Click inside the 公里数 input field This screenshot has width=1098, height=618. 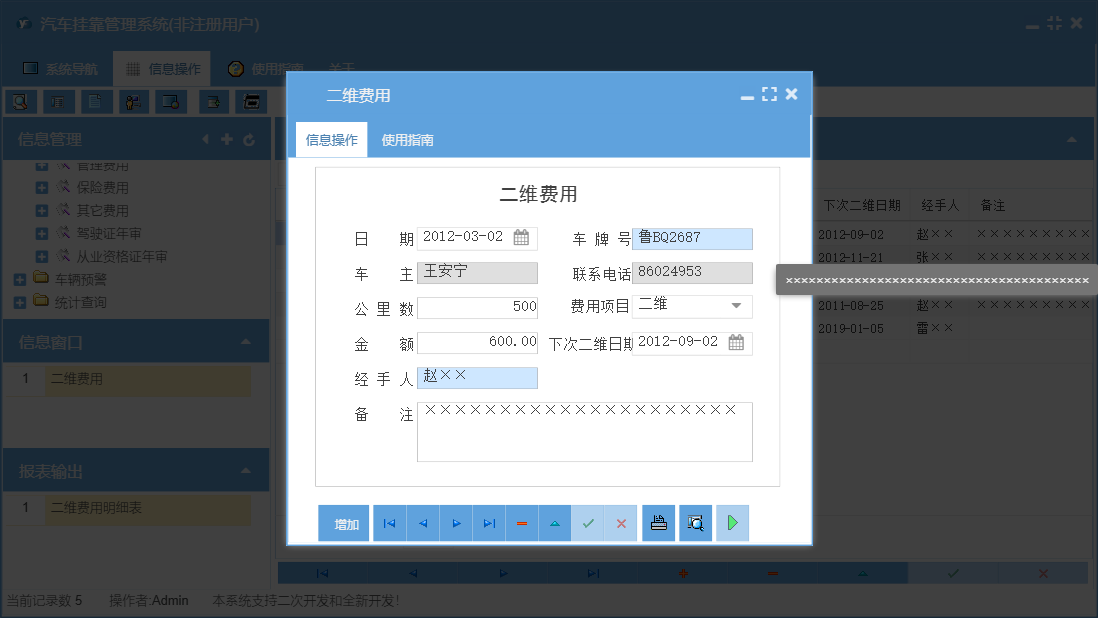pos(477,307)
